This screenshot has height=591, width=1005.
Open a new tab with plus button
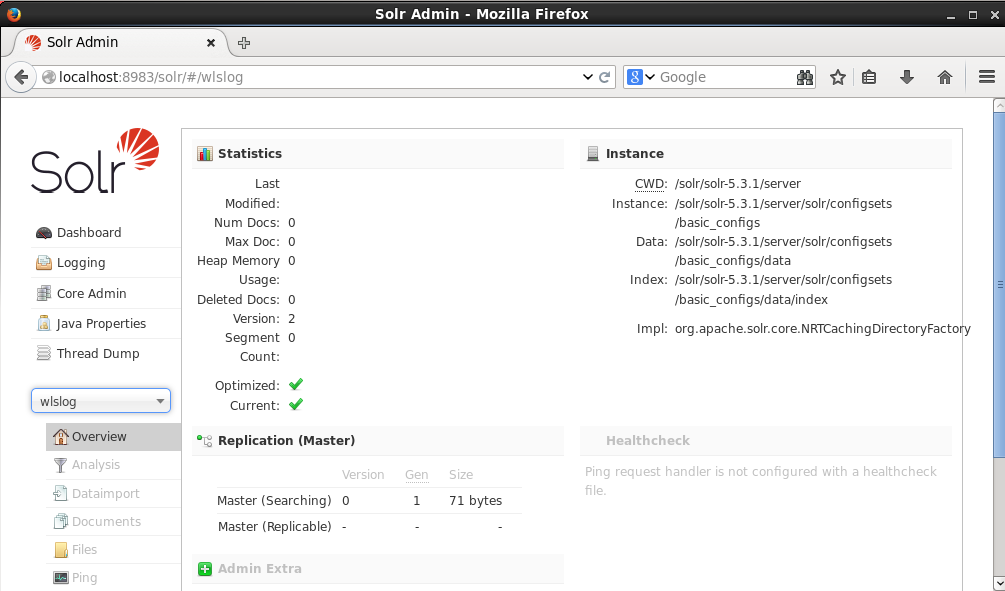(244, 43)
